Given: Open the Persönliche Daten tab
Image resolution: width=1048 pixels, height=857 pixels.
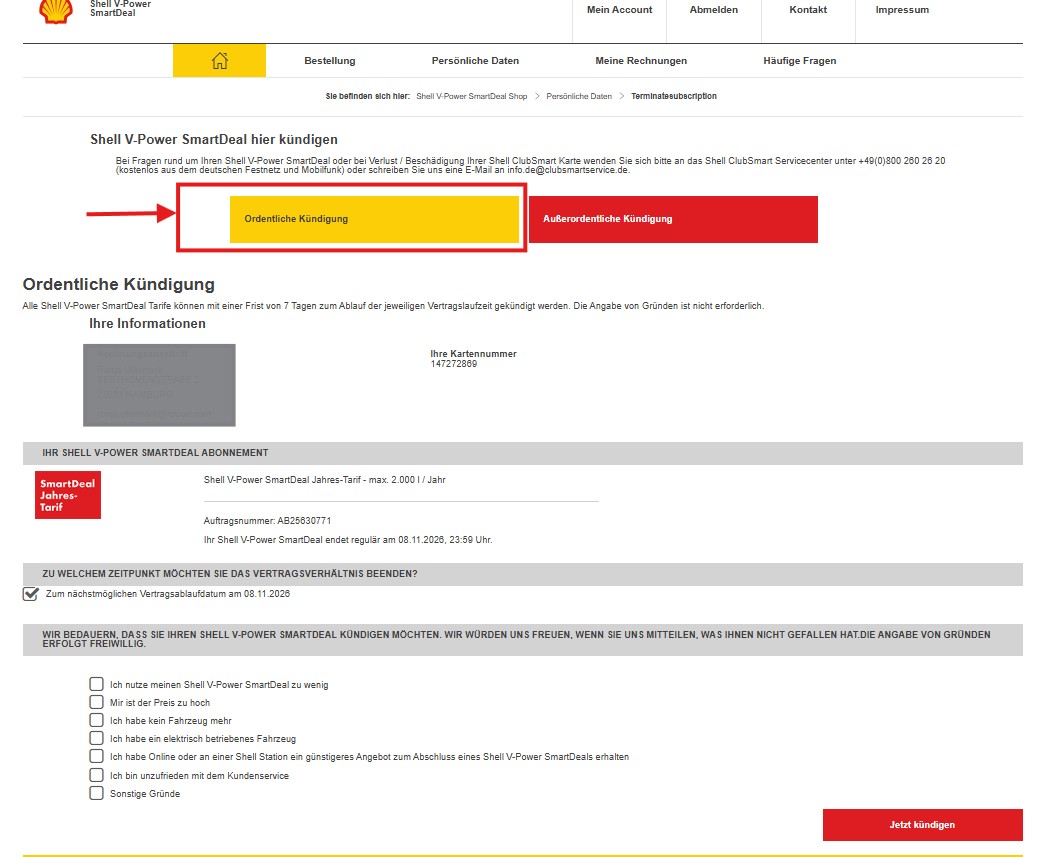Looking at the screenshot, I should tap(475, 61).
